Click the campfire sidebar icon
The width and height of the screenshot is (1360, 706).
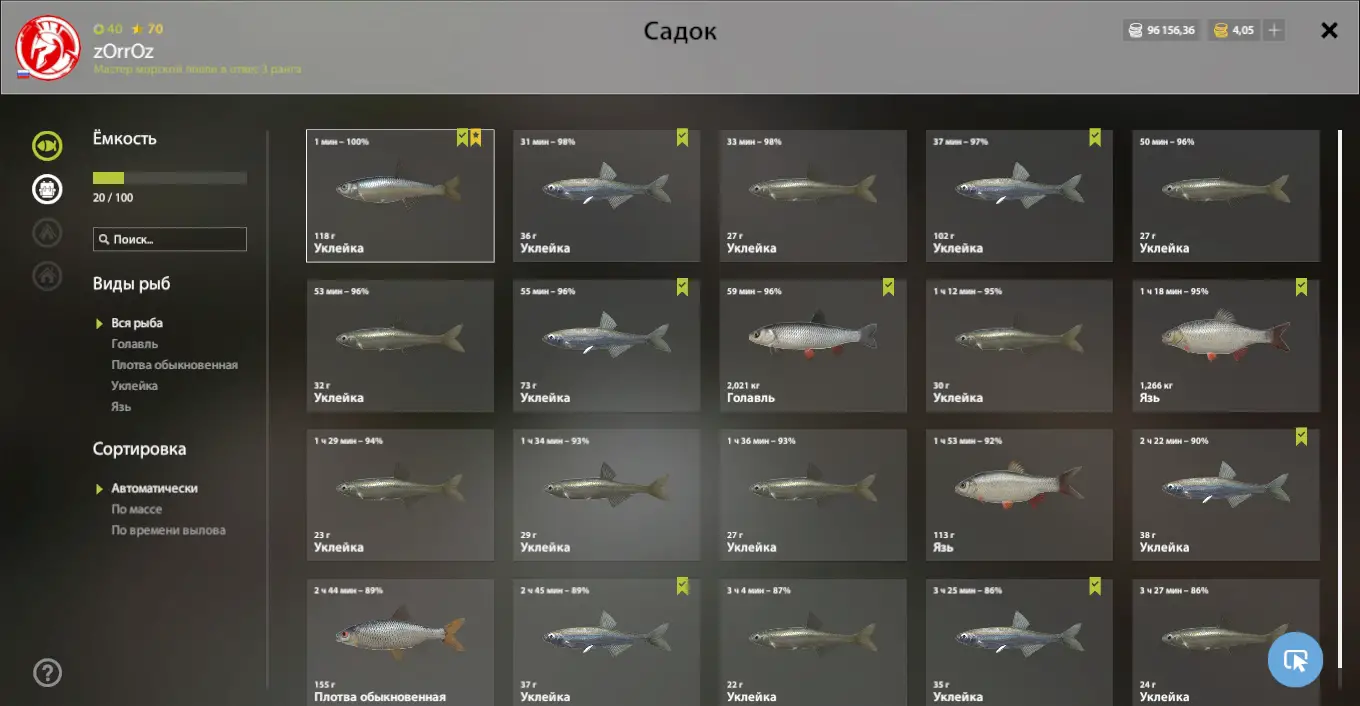(47, 232)
